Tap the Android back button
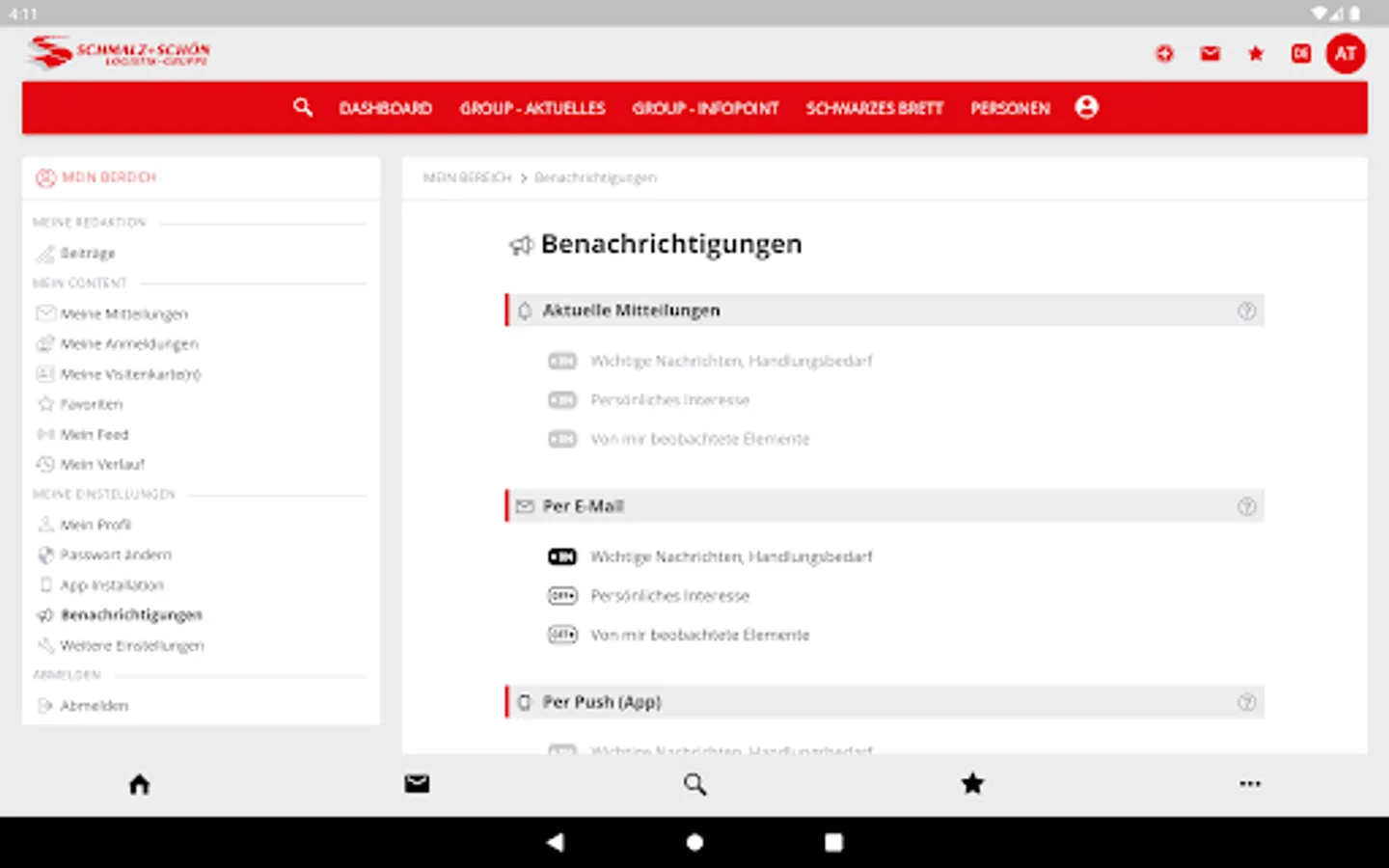 click(x=555, y=842)
